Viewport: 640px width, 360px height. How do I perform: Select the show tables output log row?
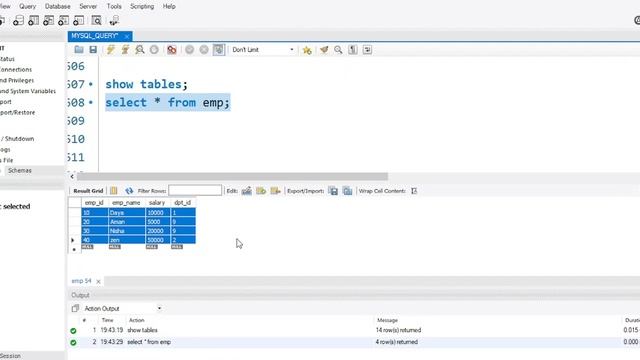[353, 330]
